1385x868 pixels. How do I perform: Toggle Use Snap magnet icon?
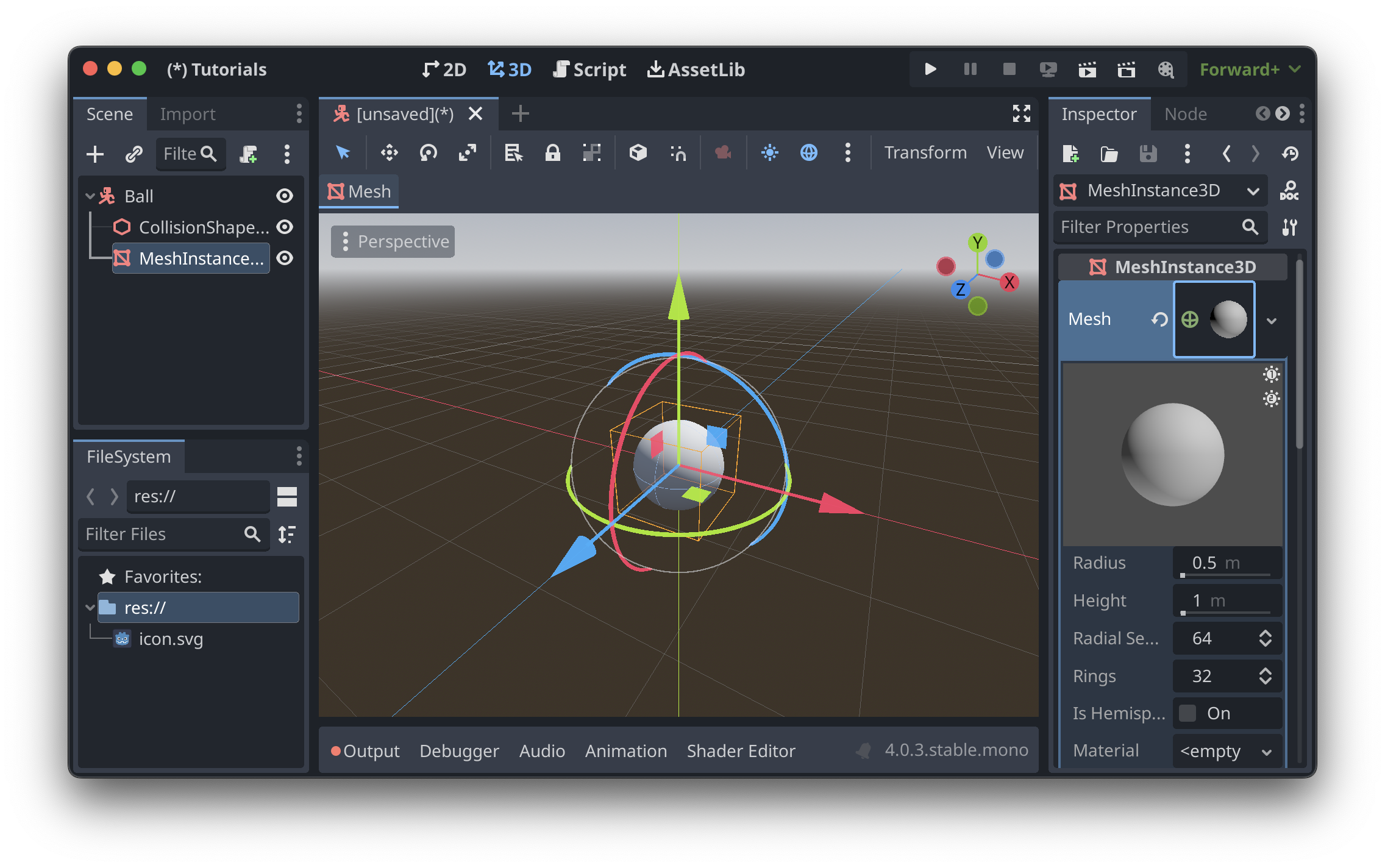pos(677,152)
